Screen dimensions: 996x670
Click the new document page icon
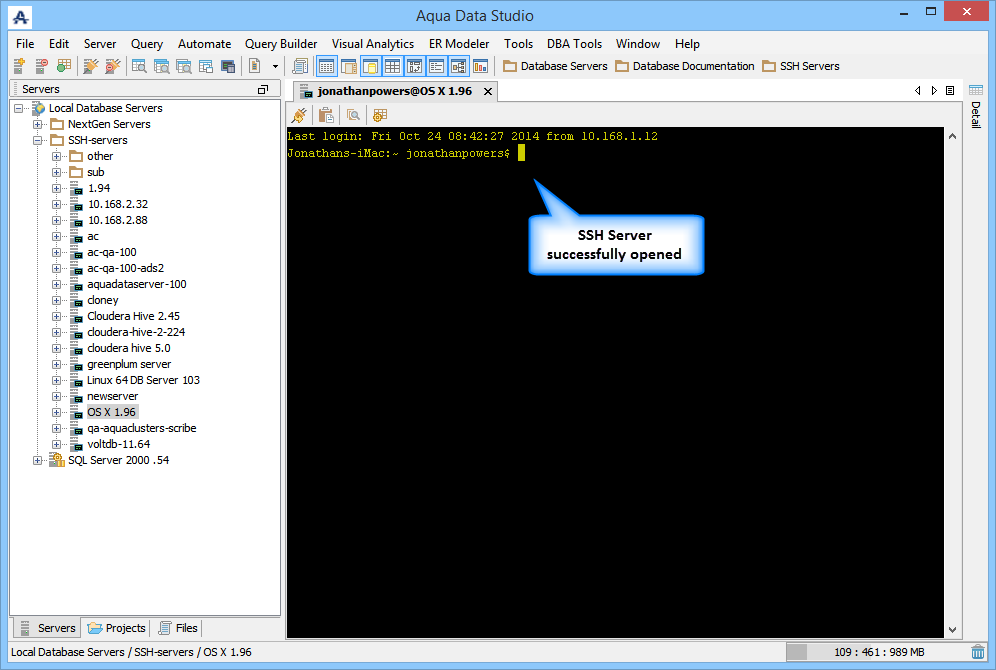pos(255,66)
